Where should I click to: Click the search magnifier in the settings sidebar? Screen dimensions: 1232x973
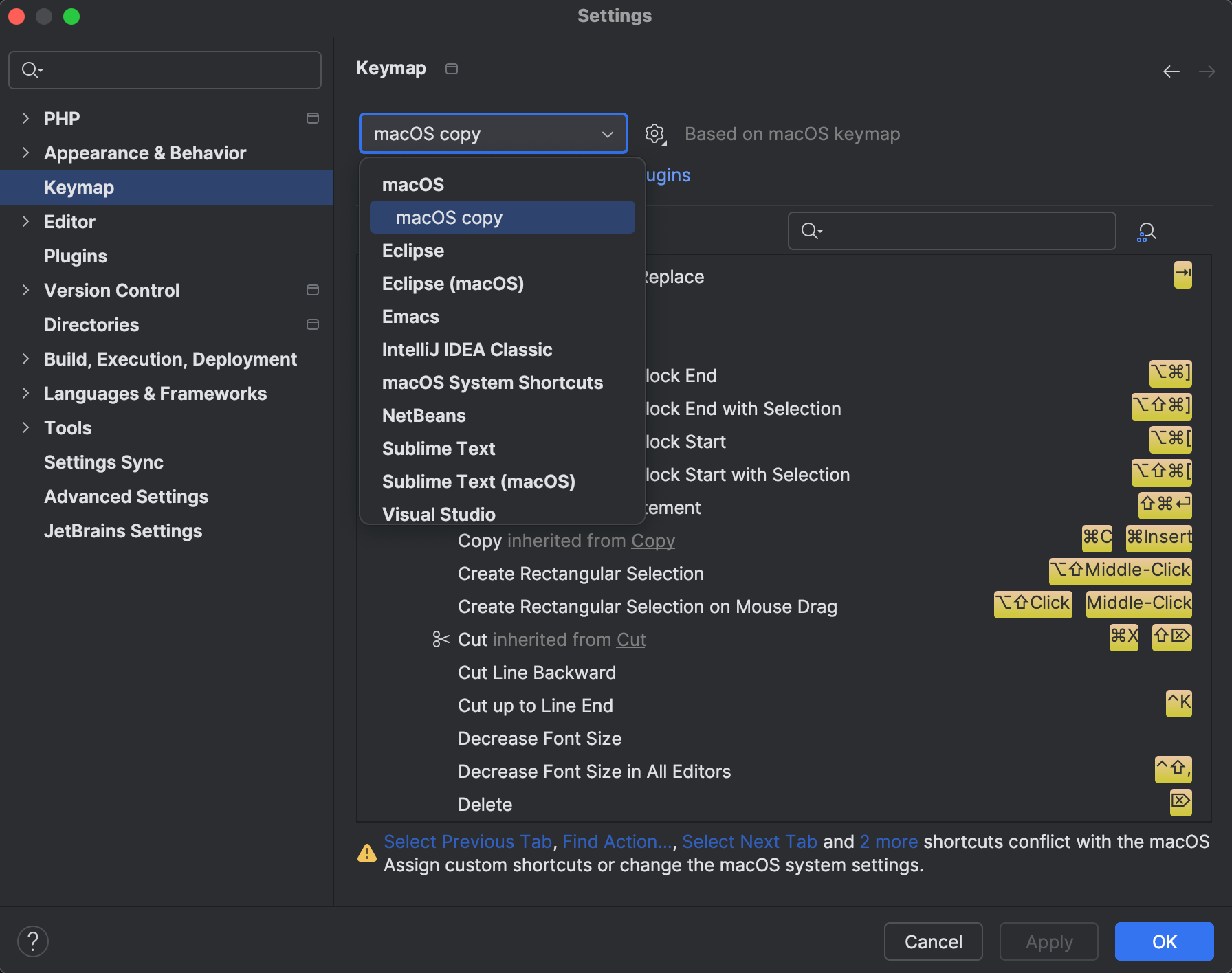click(x=31, y=69)
